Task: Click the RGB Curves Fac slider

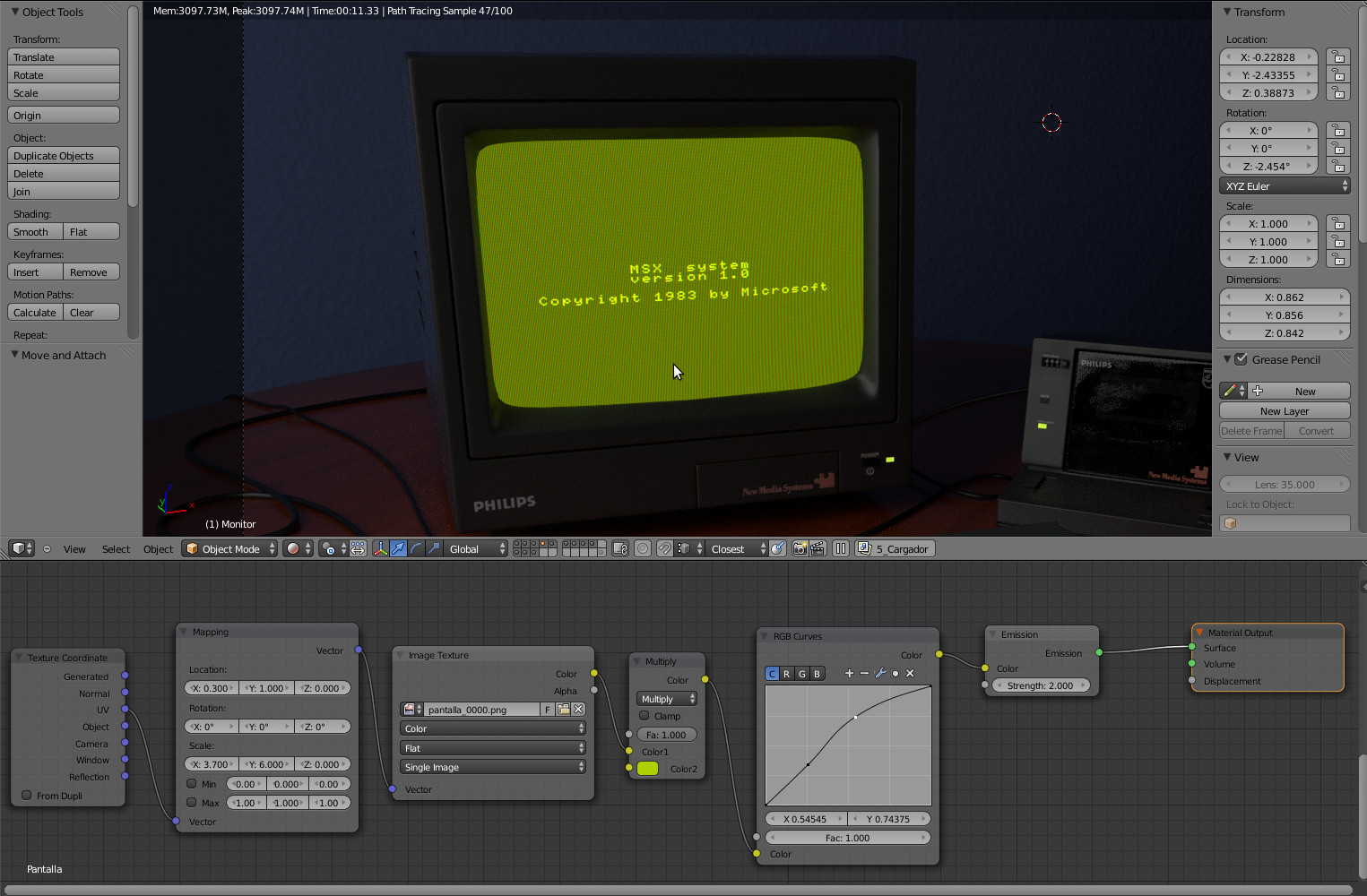Action: click(847, 837)
